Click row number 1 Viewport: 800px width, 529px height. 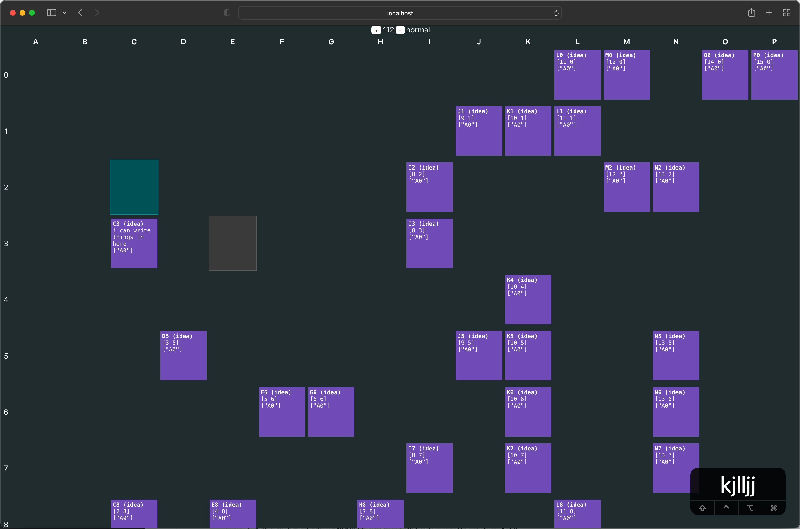click(6, 131)
